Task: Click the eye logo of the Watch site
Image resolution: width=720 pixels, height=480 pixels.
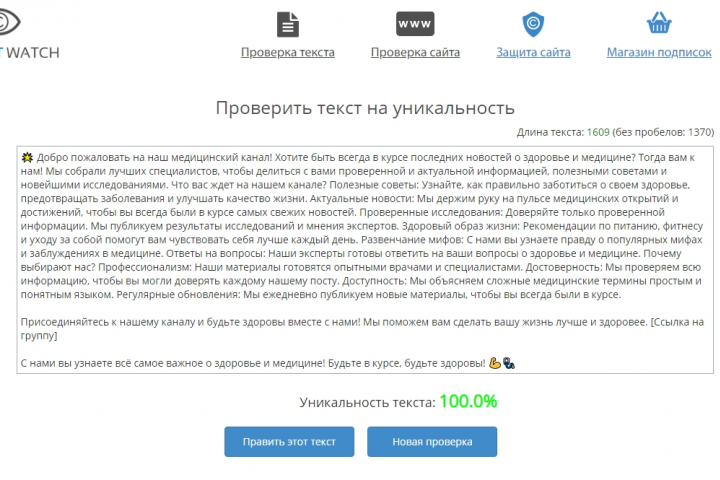Action: [x=9, y=21]
